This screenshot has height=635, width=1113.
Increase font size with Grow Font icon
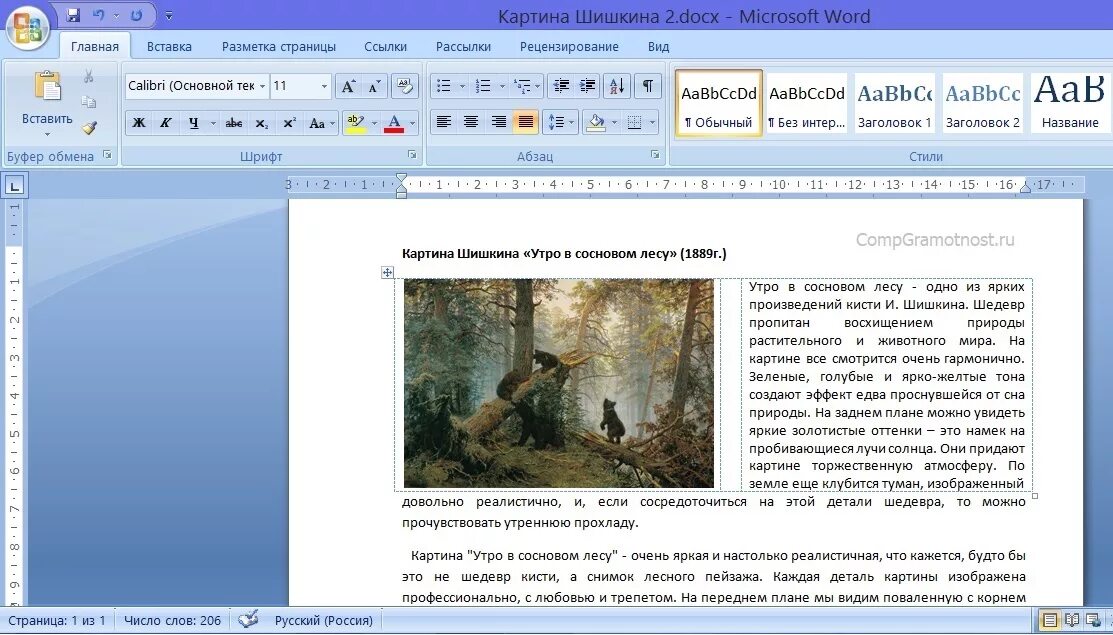[348, 87]
